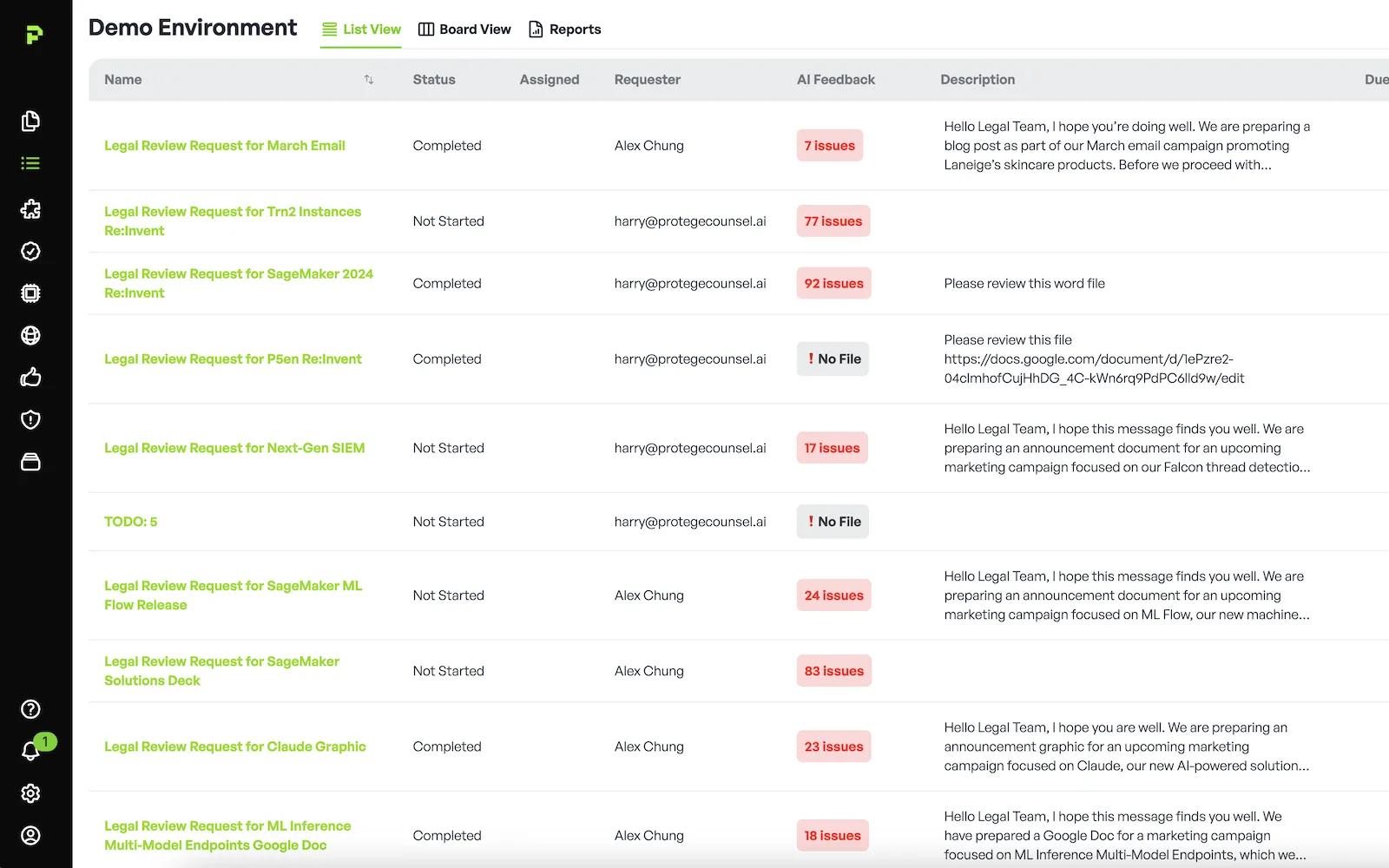
Task: Click the help question mark icon
Action: pyautogui.click(x=30, y=709)
